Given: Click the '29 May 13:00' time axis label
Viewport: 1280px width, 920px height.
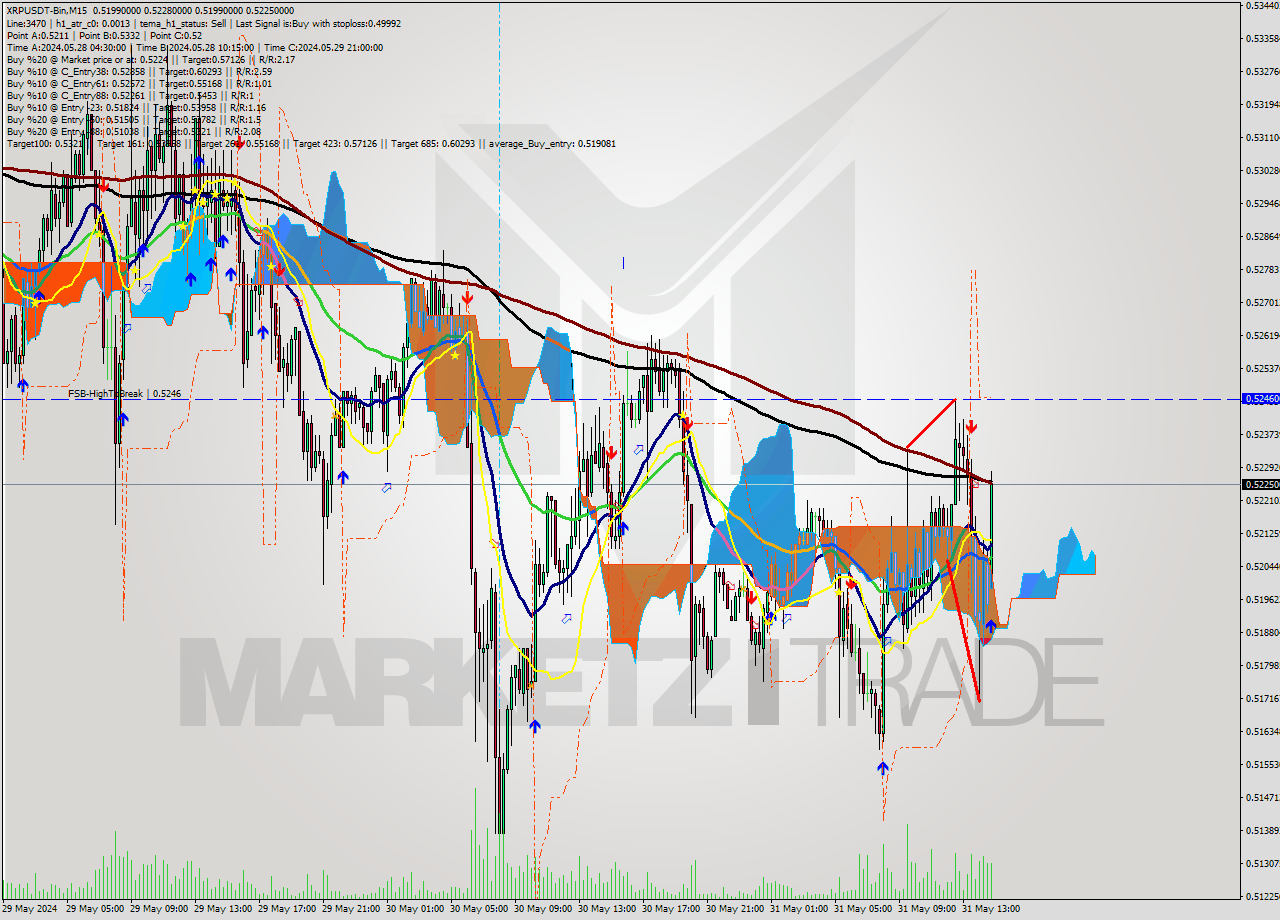Looking at the screenshot, I should (x=222, y=909).
